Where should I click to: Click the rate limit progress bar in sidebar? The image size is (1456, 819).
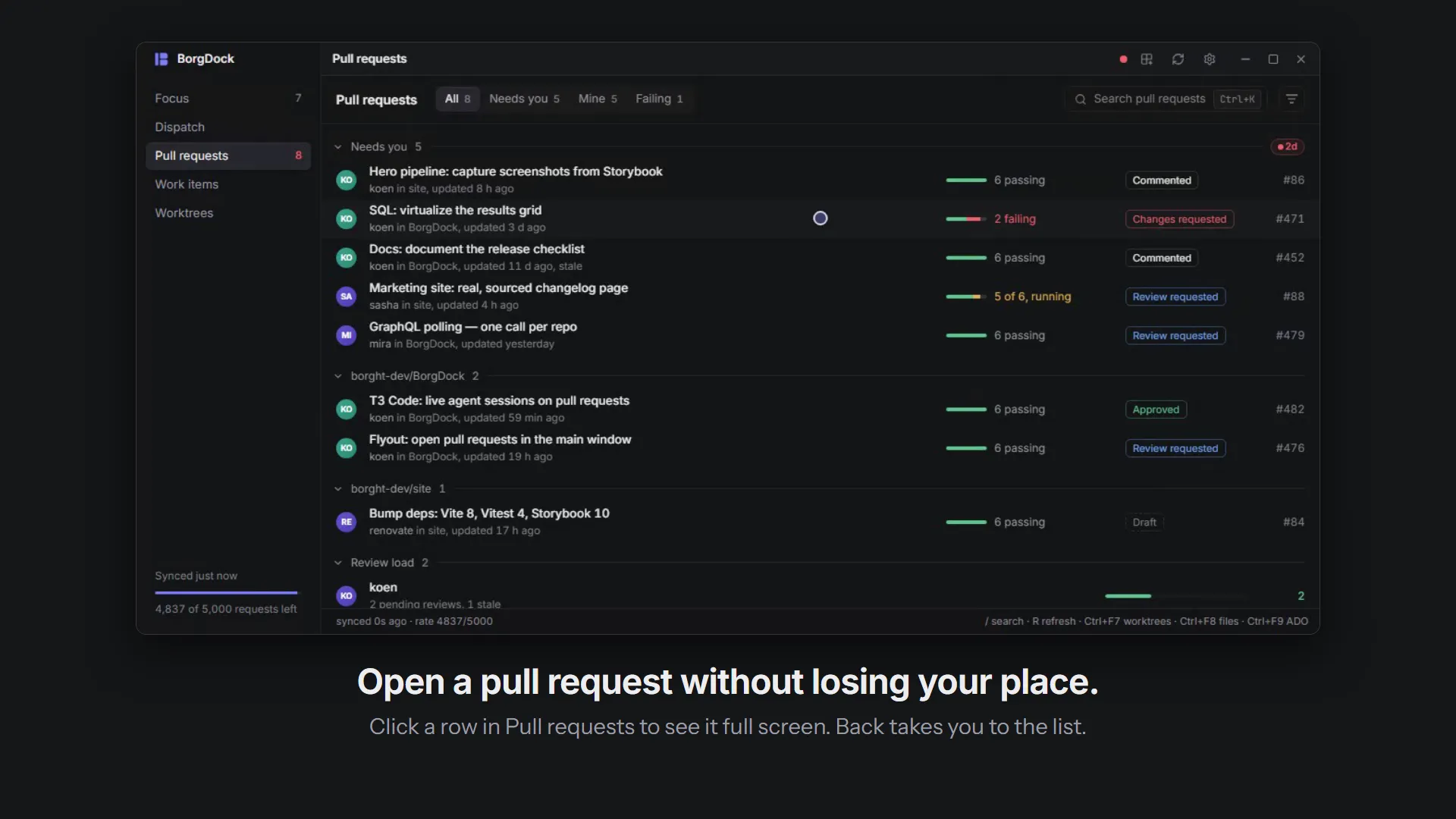[x=227, y=593]
